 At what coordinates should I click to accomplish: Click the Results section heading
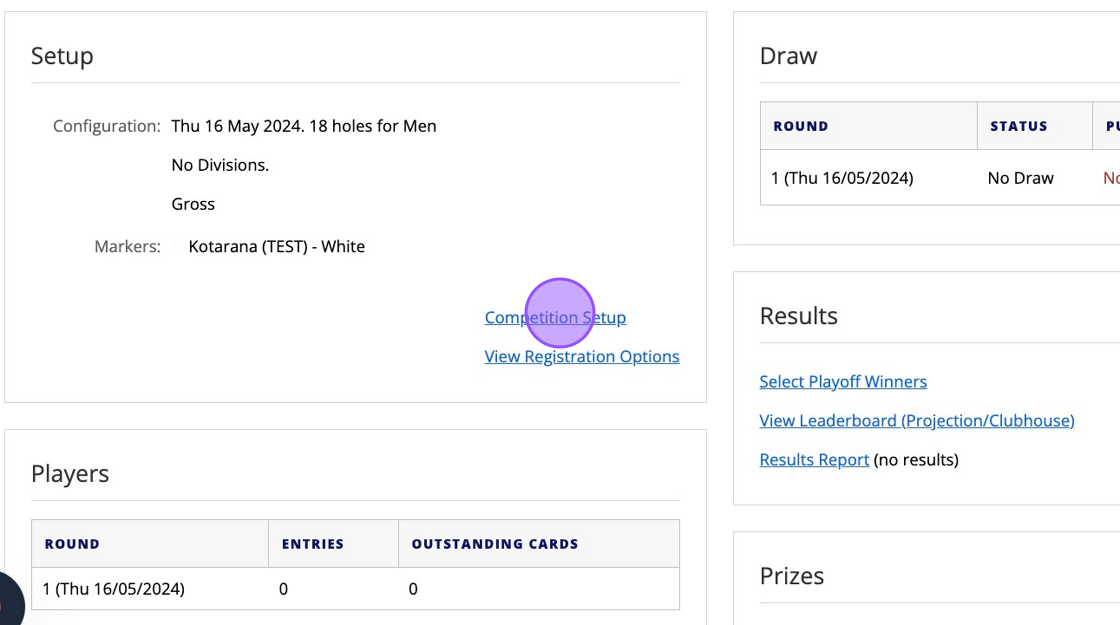coord(798,317)
